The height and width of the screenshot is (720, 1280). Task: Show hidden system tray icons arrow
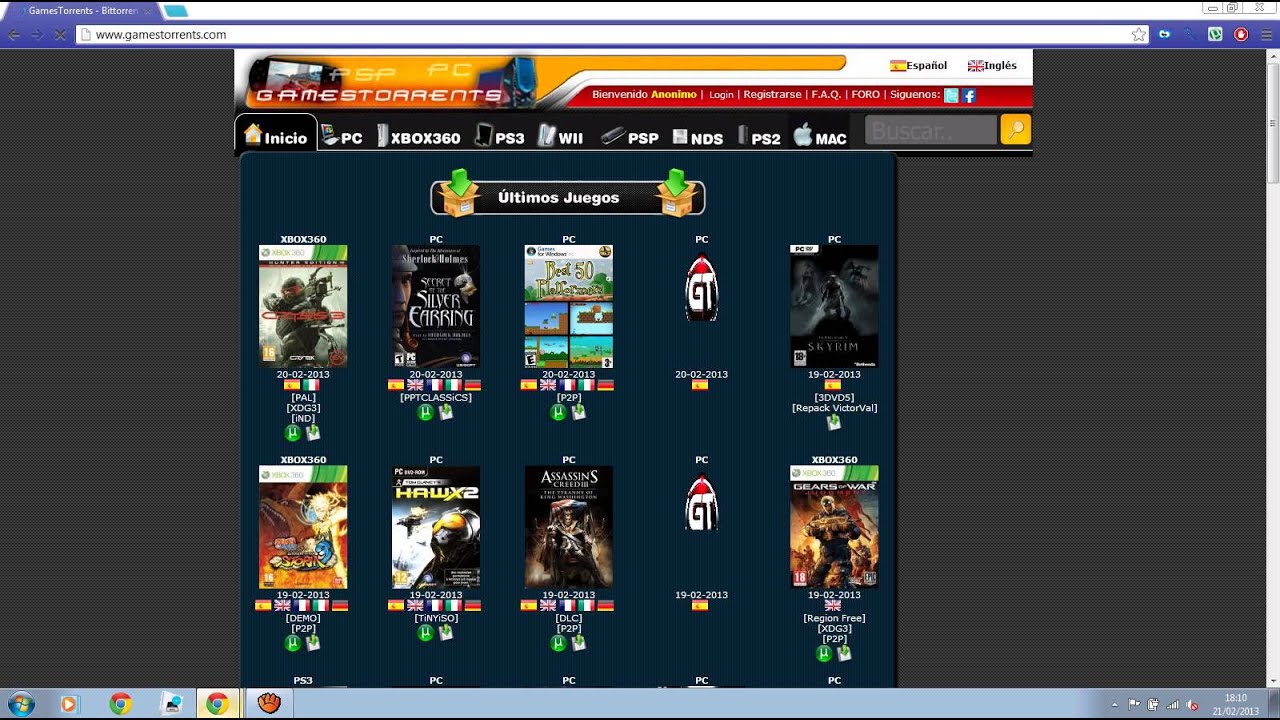tap(1115, 704)
